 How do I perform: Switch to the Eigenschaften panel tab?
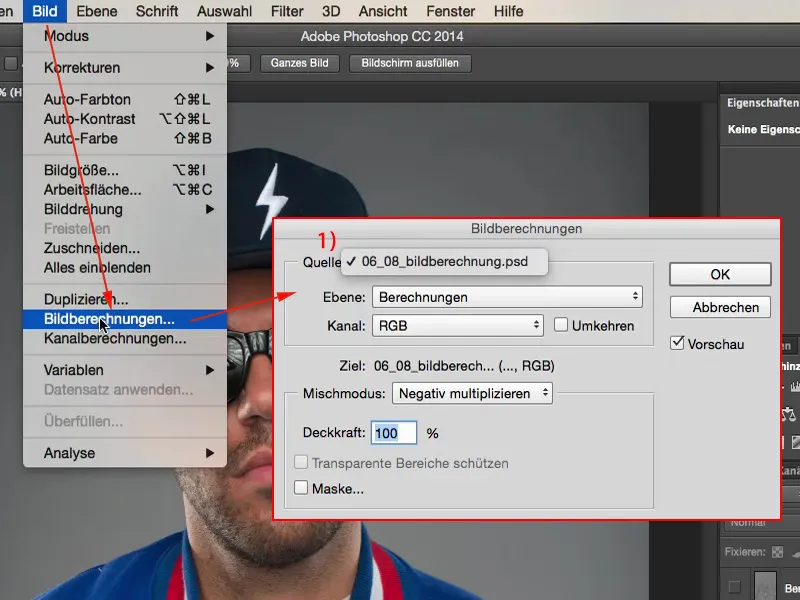762,103
